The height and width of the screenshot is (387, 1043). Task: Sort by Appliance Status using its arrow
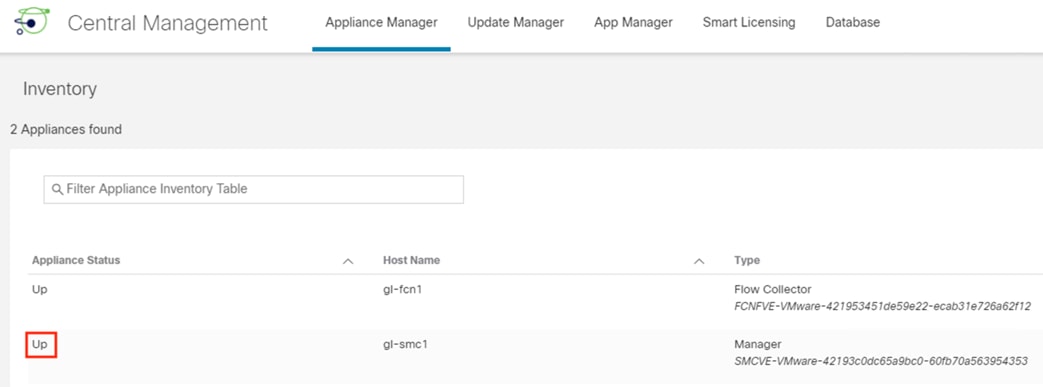pyautogui.click(x=347, y=261)
